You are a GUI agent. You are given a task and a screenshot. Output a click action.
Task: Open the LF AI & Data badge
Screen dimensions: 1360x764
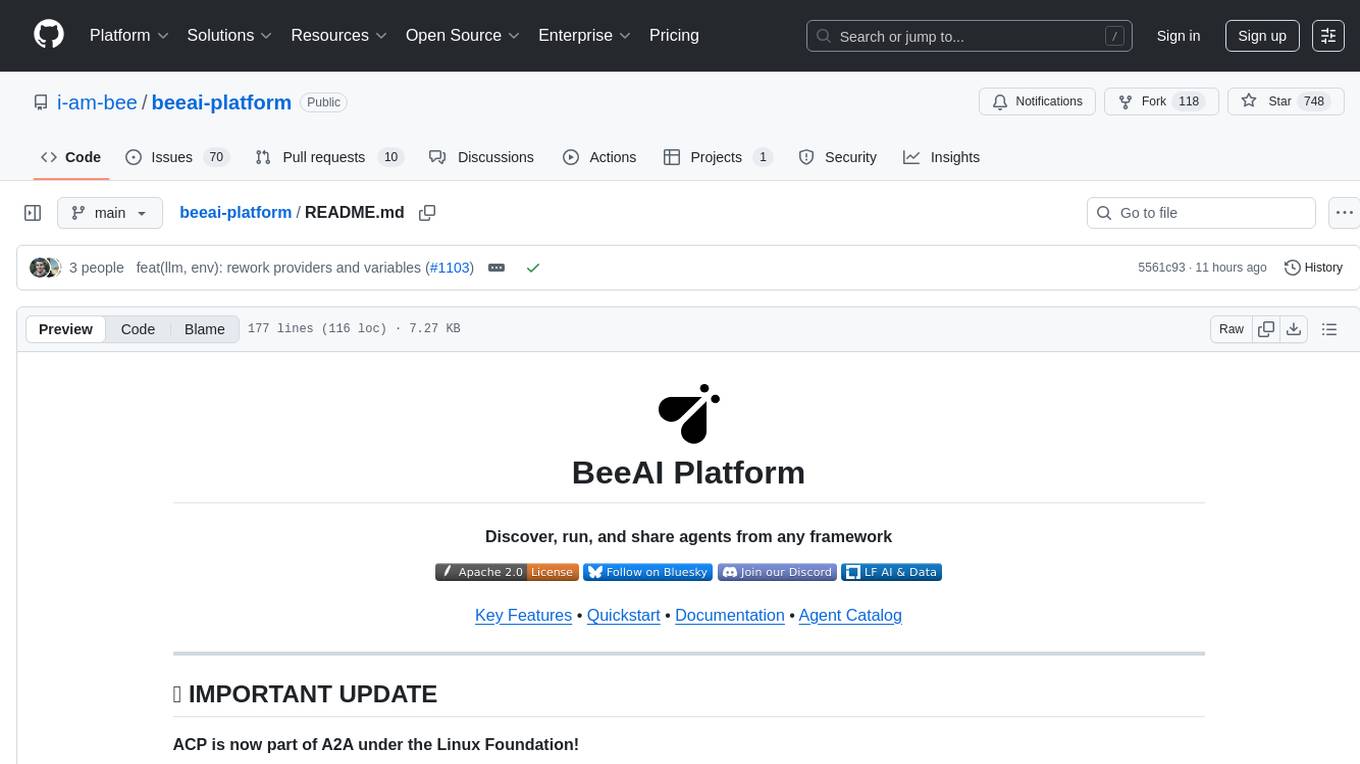[892, 572]
